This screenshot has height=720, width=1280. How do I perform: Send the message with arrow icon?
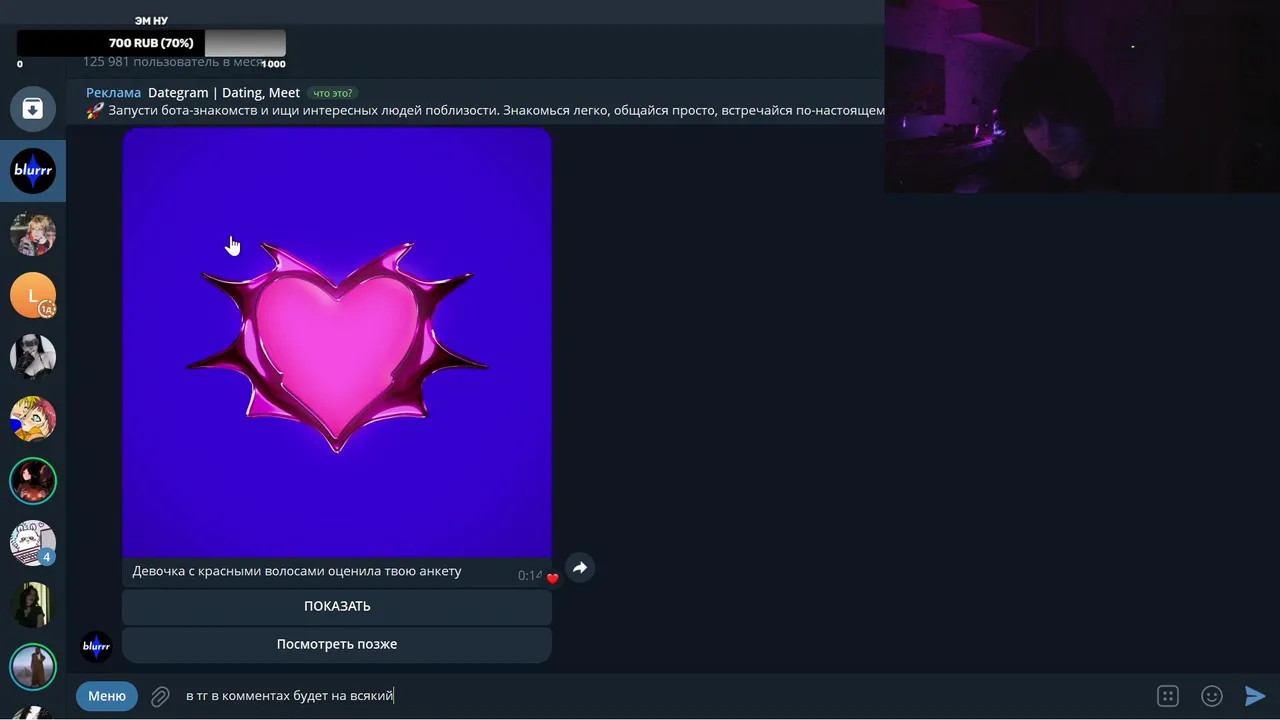coord(1255,696)
